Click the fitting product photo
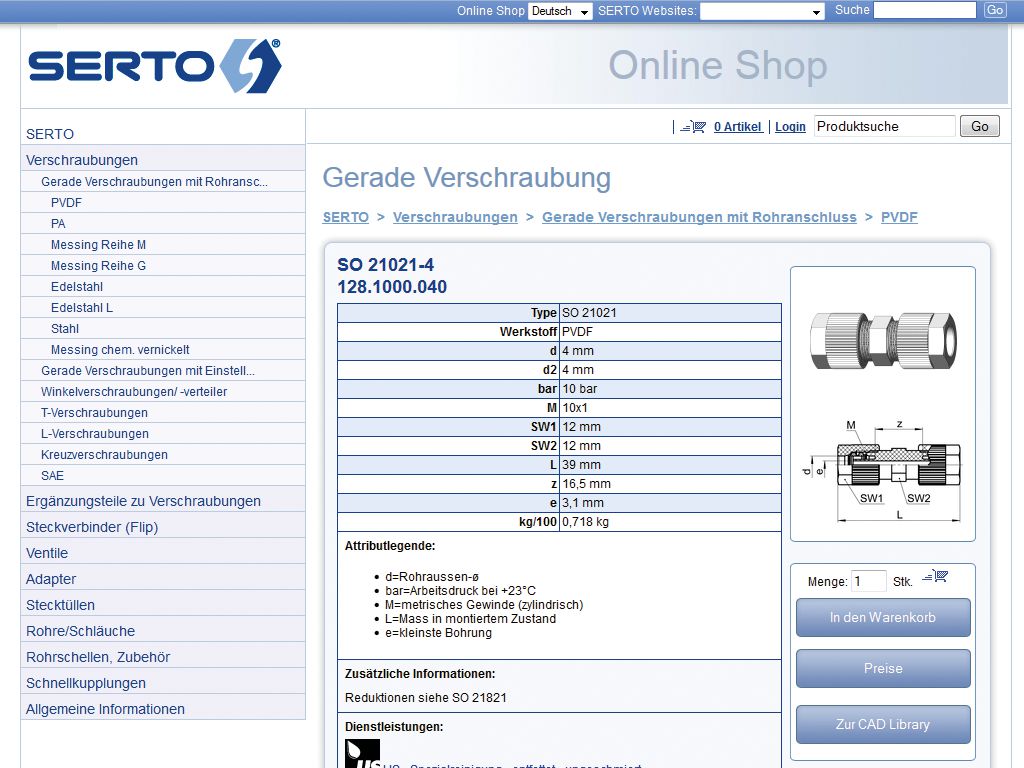Screen dimensions: 1024x768 click(x=883, y=340)
